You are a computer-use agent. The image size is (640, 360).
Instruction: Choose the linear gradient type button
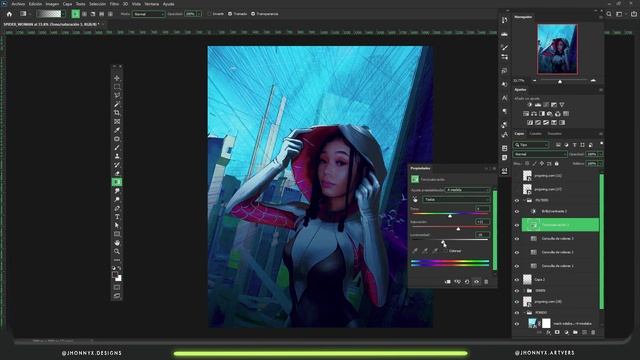tap(76, 14)
